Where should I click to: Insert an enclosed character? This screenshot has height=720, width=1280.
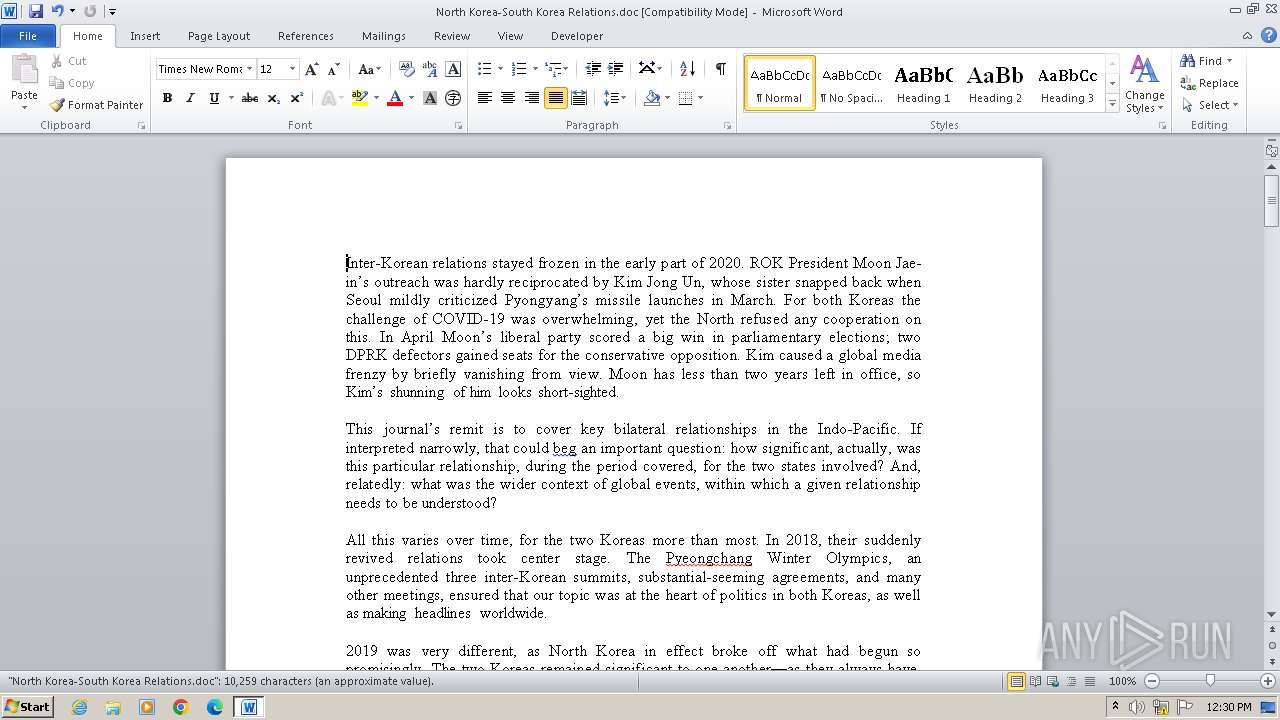coord(453,98)
